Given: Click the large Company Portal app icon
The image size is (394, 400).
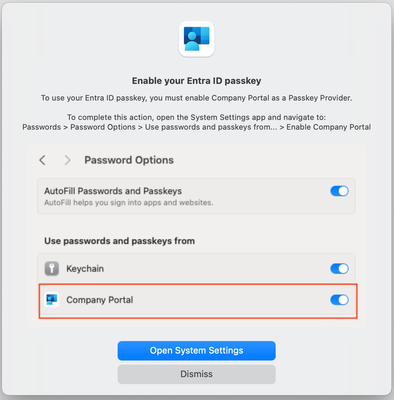Looking at the screenshot, I should [x=196, y=39].
